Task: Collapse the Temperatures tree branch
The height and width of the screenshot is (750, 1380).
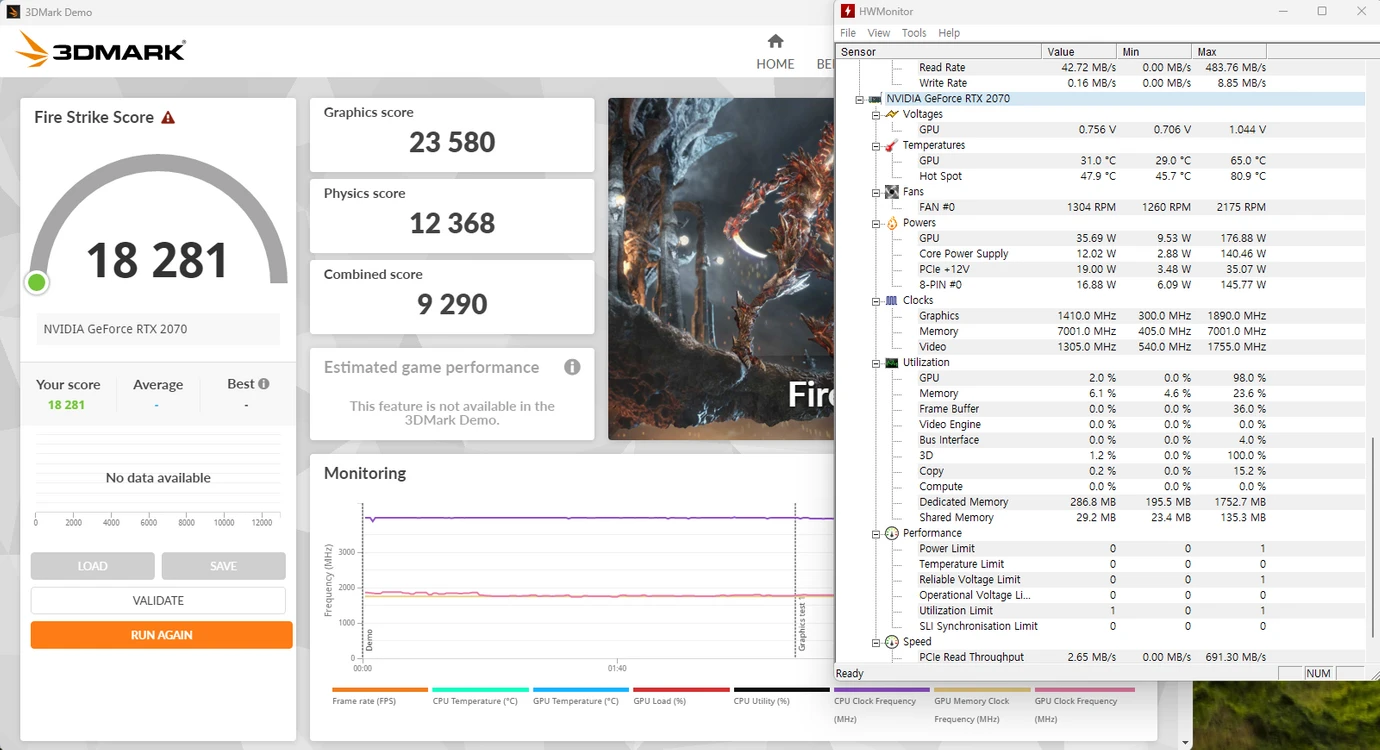Action: click(876, 146)
